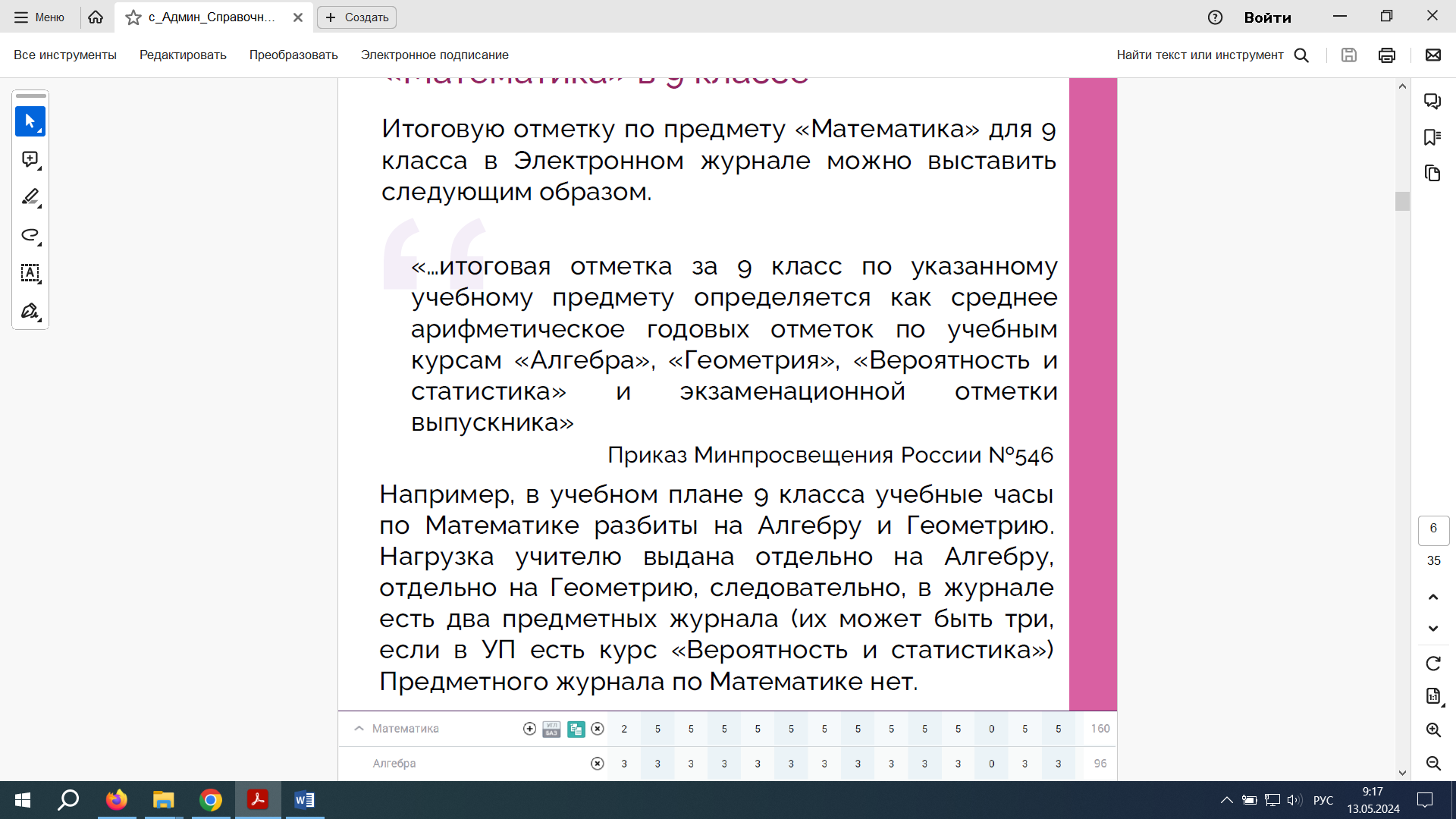Image resolution: width=1456 pixels, height=819 pixels.
Task: Open the Windows Start menu
Action: tap(23, 800)
